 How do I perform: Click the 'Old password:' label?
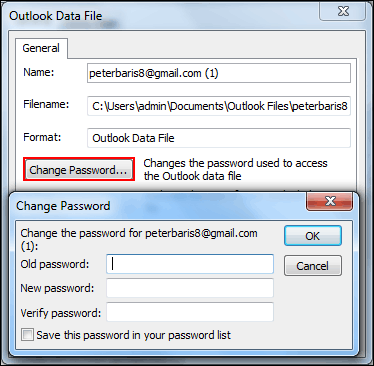pos(55,264)
